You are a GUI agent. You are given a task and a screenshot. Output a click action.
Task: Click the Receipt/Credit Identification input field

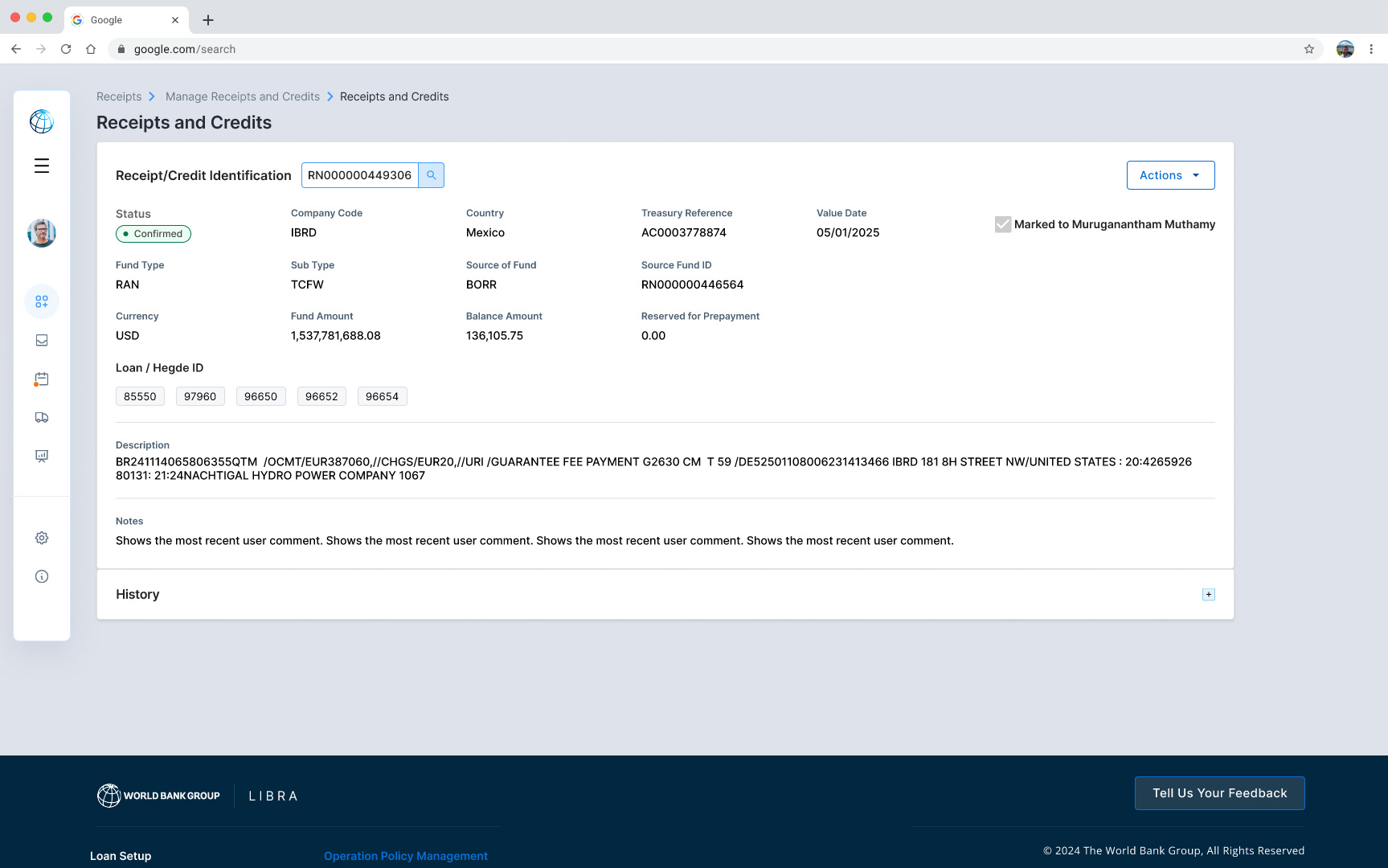point(359,175)
